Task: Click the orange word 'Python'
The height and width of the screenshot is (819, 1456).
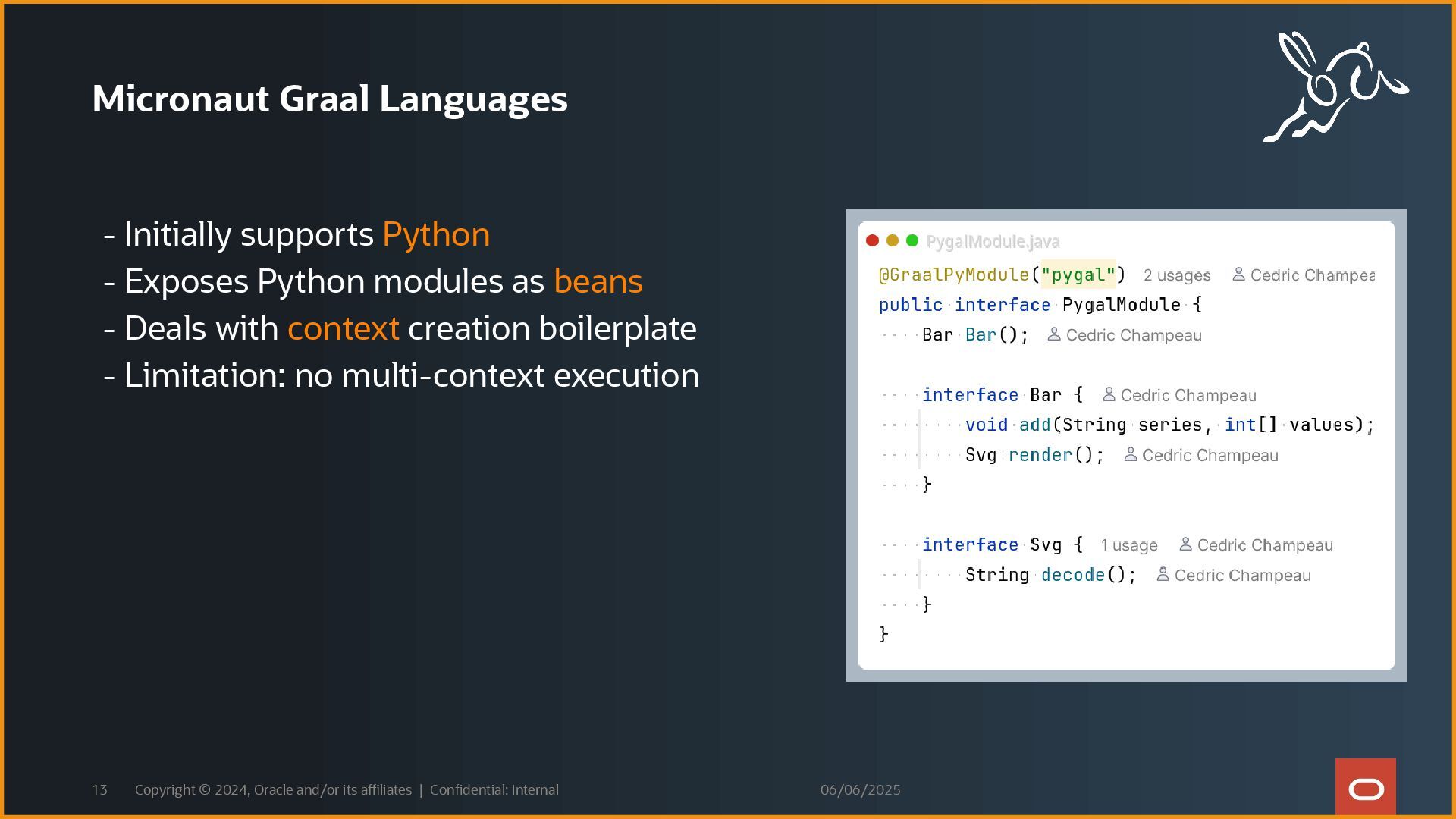Action: [436, 234]
